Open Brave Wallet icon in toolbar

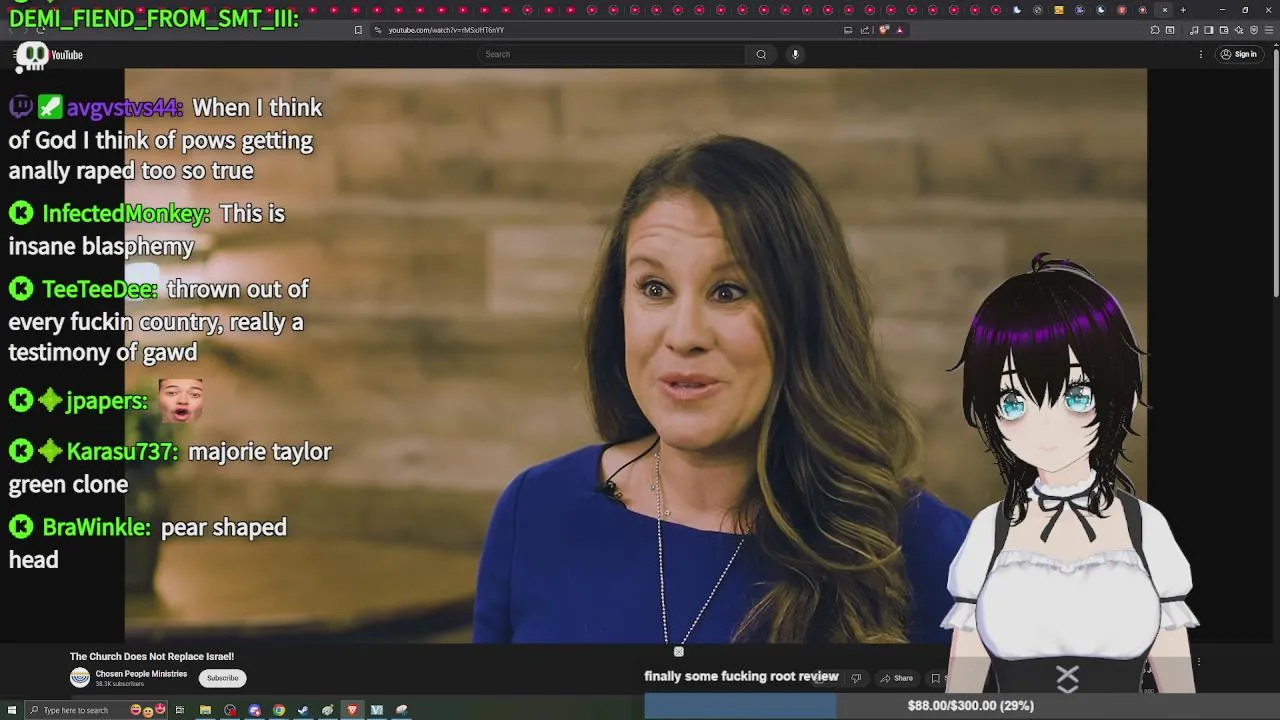coord(1224,30)
